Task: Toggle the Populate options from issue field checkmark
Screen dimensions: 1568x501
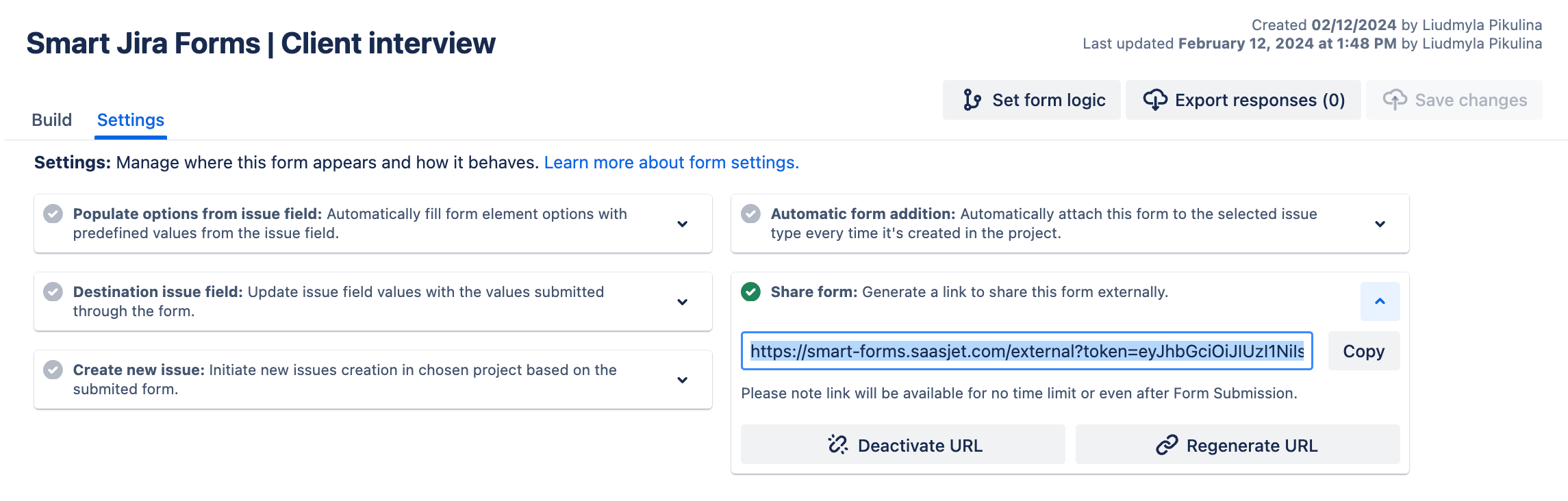Action: pos(53,214)
